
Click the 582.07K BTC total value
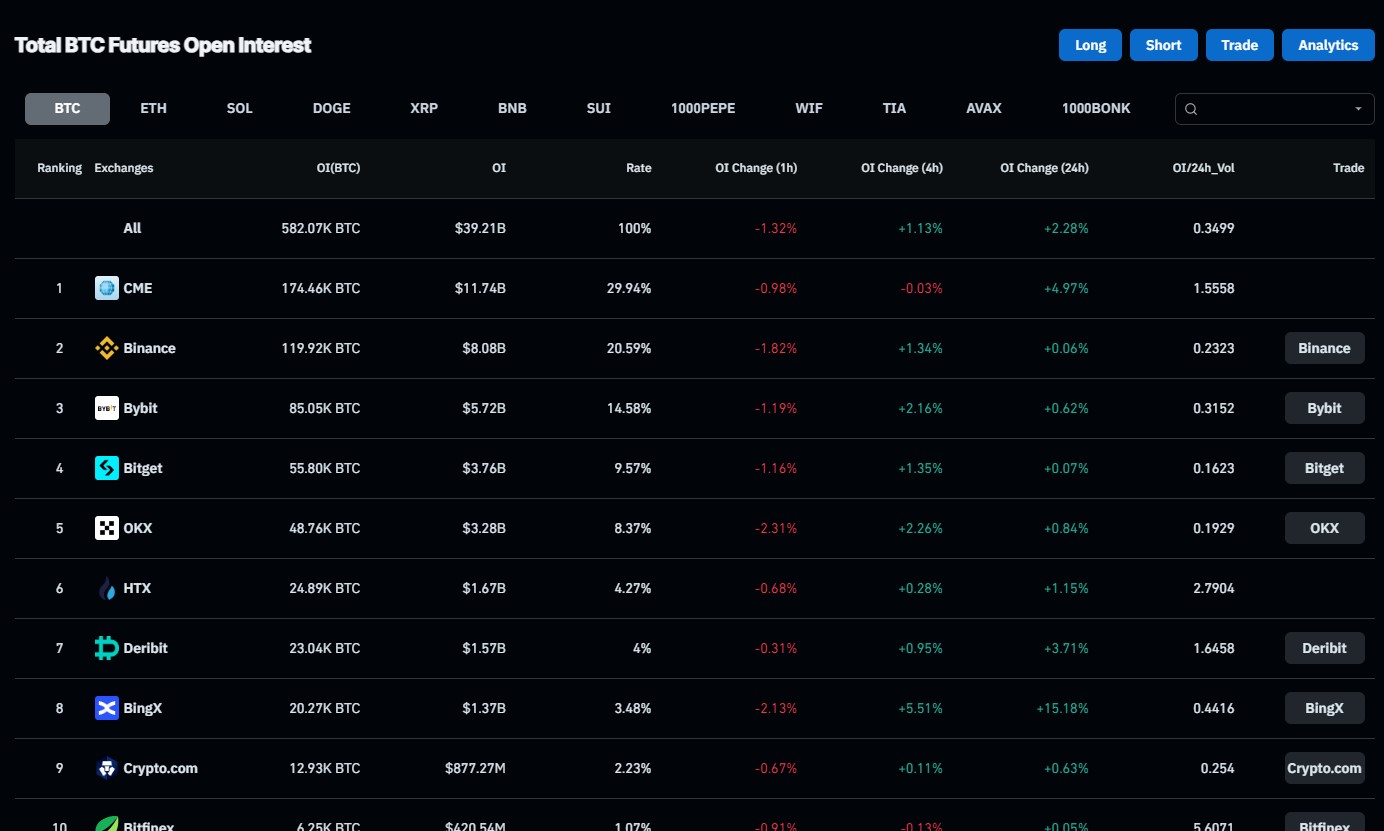[x=321, y=228]
